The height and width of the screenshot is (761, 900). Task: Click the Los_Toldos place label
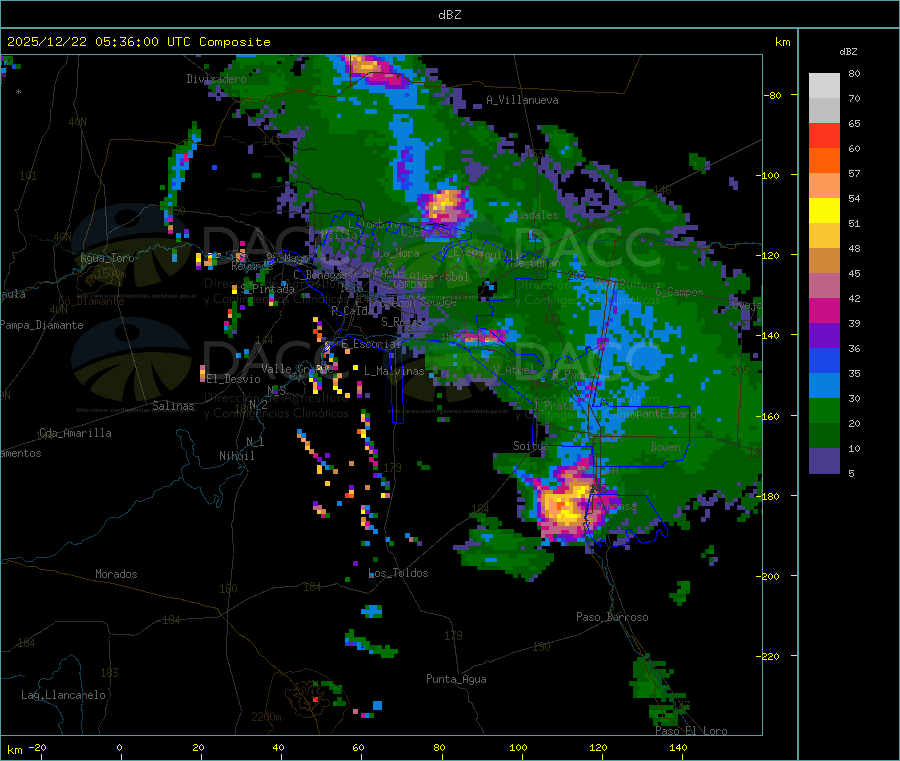click(398, 573)
